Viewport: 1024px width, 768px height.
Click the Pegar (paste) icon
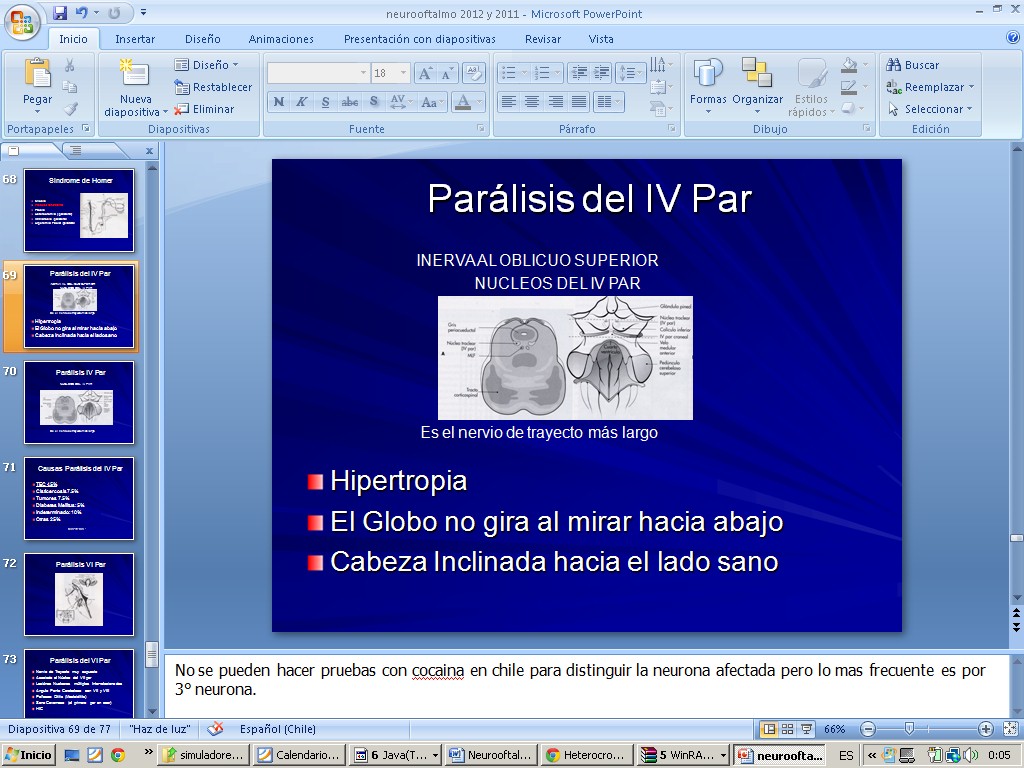point(37,75)
